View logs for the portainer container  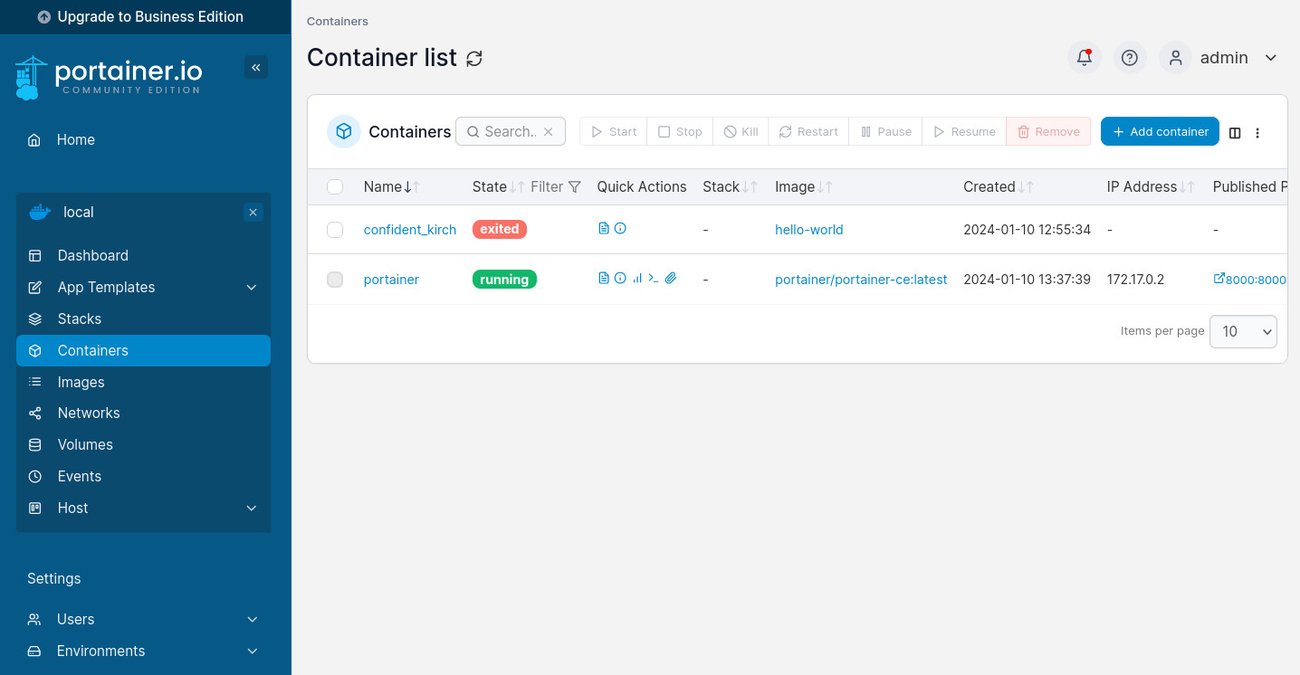click(604, 278)
